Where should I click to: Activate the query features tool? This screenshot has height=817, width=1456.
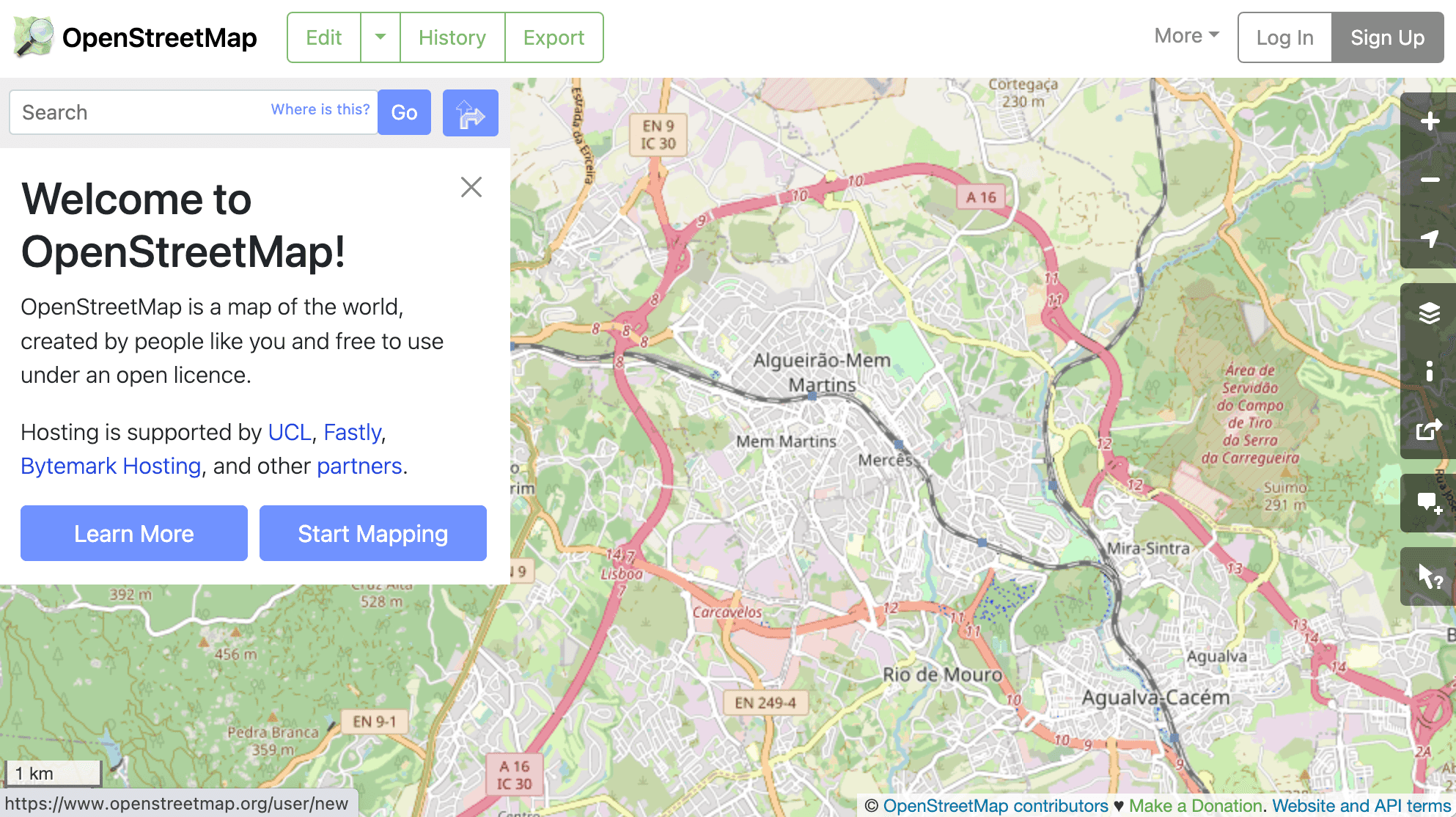pos(1429,576)
